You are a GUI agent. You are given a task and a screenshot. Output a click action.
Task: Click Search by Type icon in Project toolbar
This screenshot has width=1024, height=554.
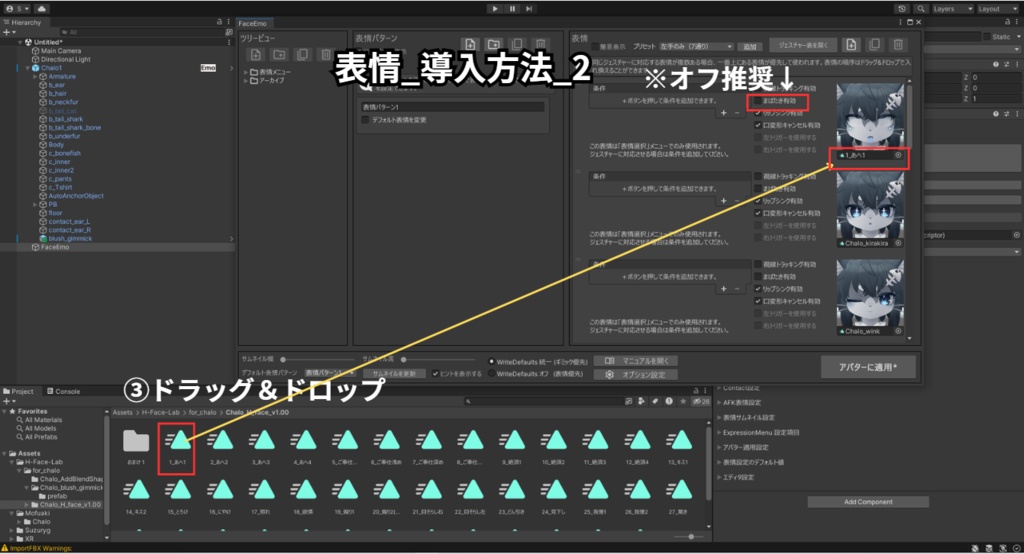(641, 401)
